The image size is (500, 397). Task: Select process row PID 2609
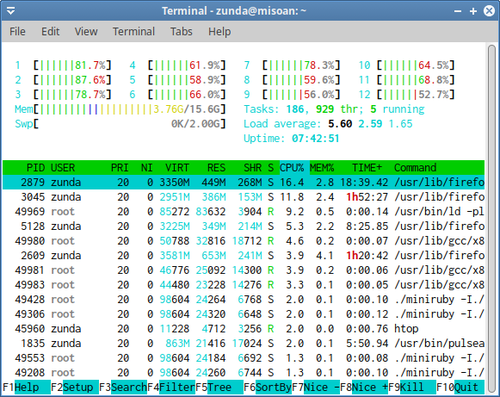[243, 256]
